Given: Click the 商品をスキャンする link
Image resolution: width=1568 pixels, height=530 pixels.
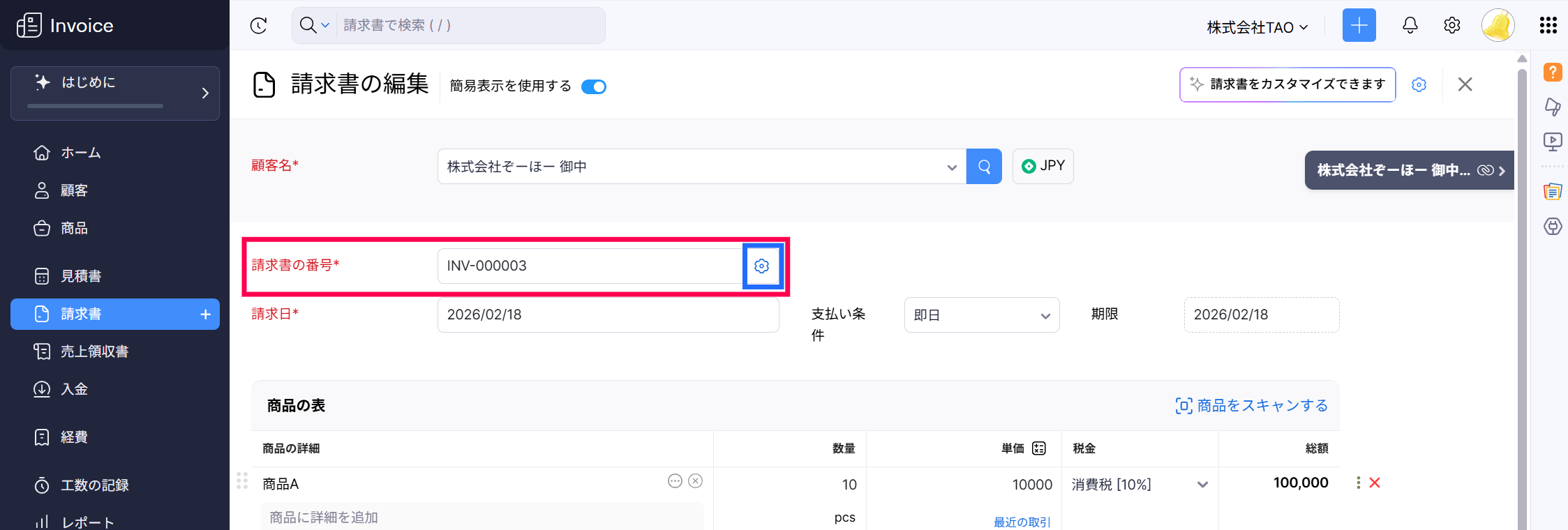Looking at the screenshot, I should 1252,406.
